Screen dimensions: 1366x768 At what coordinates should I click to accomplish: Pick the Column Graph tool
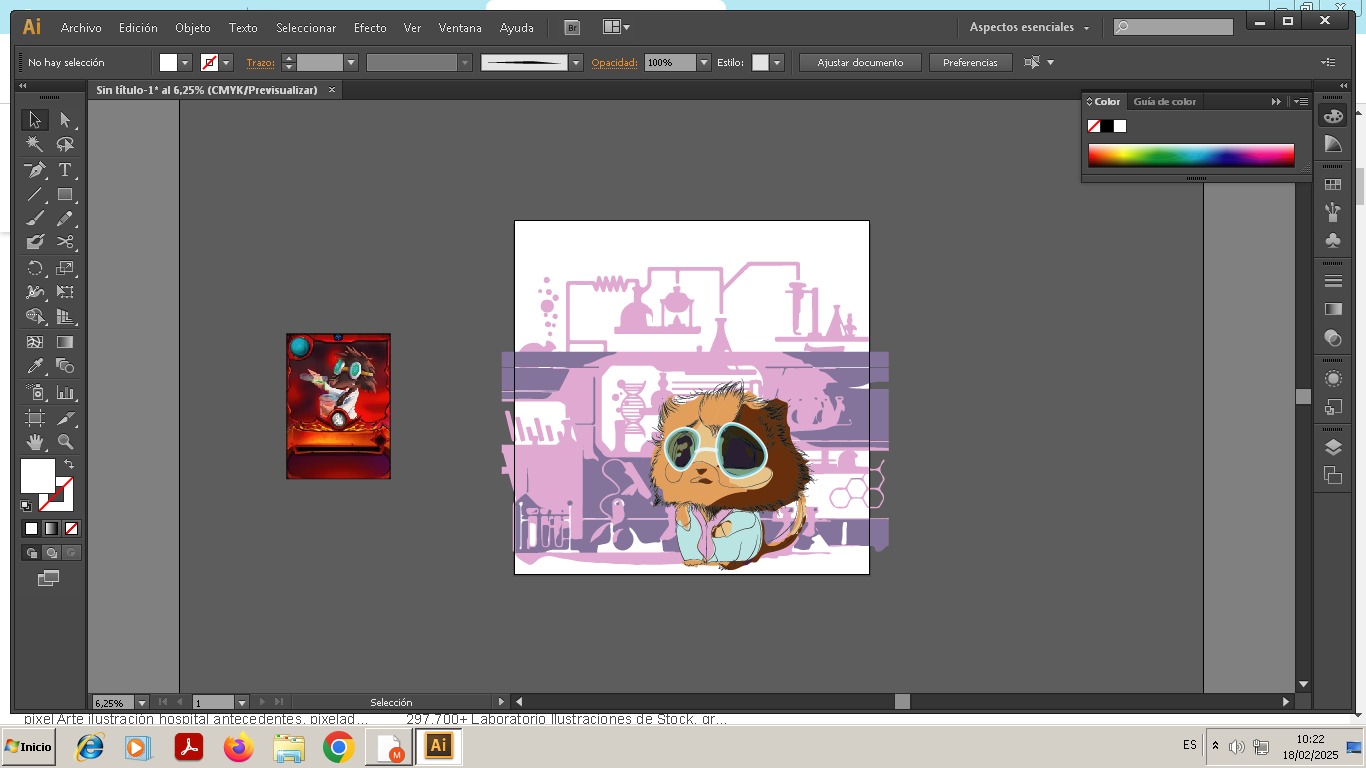click(65, 392)
